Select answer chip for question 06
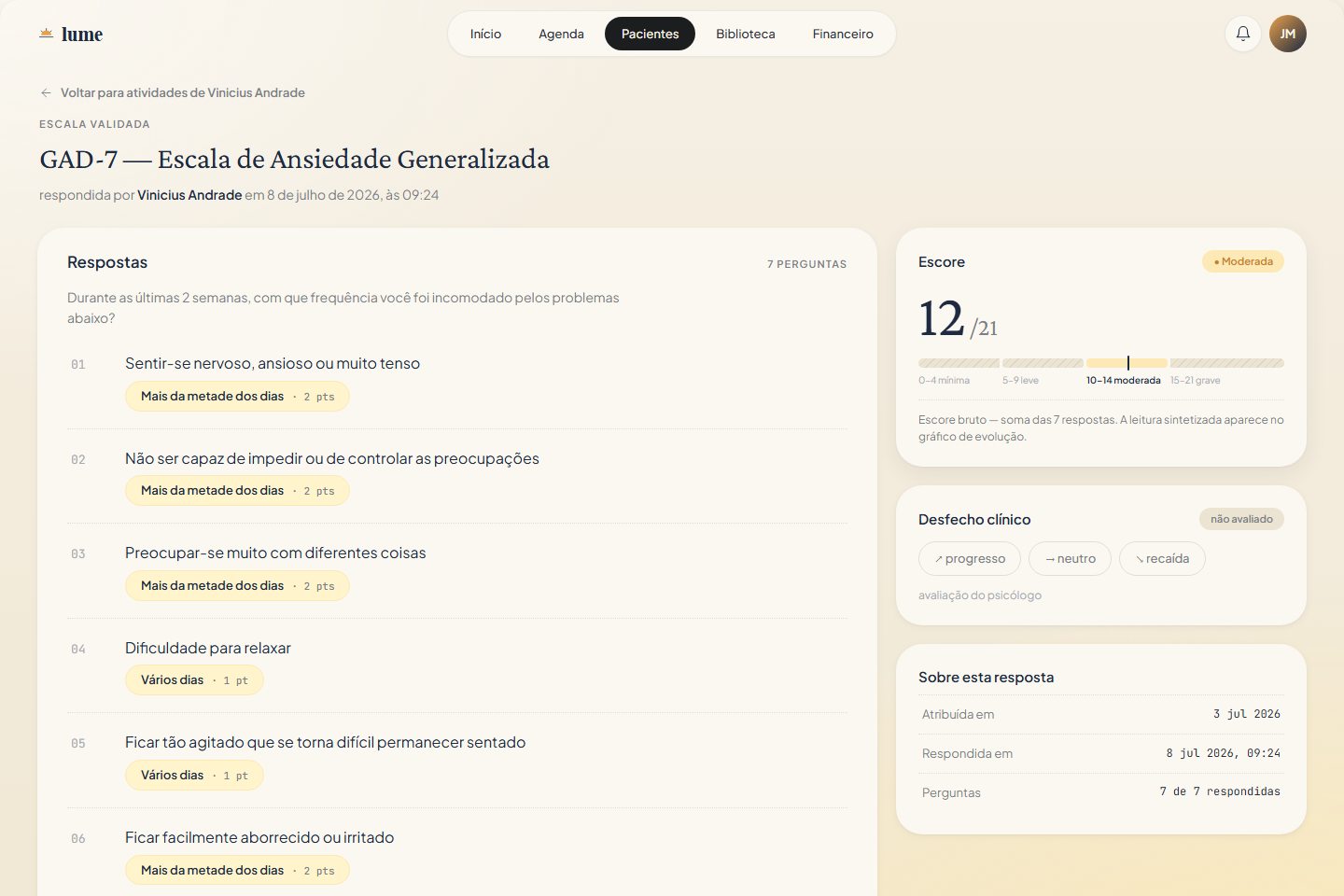 (x=237, y=870)
